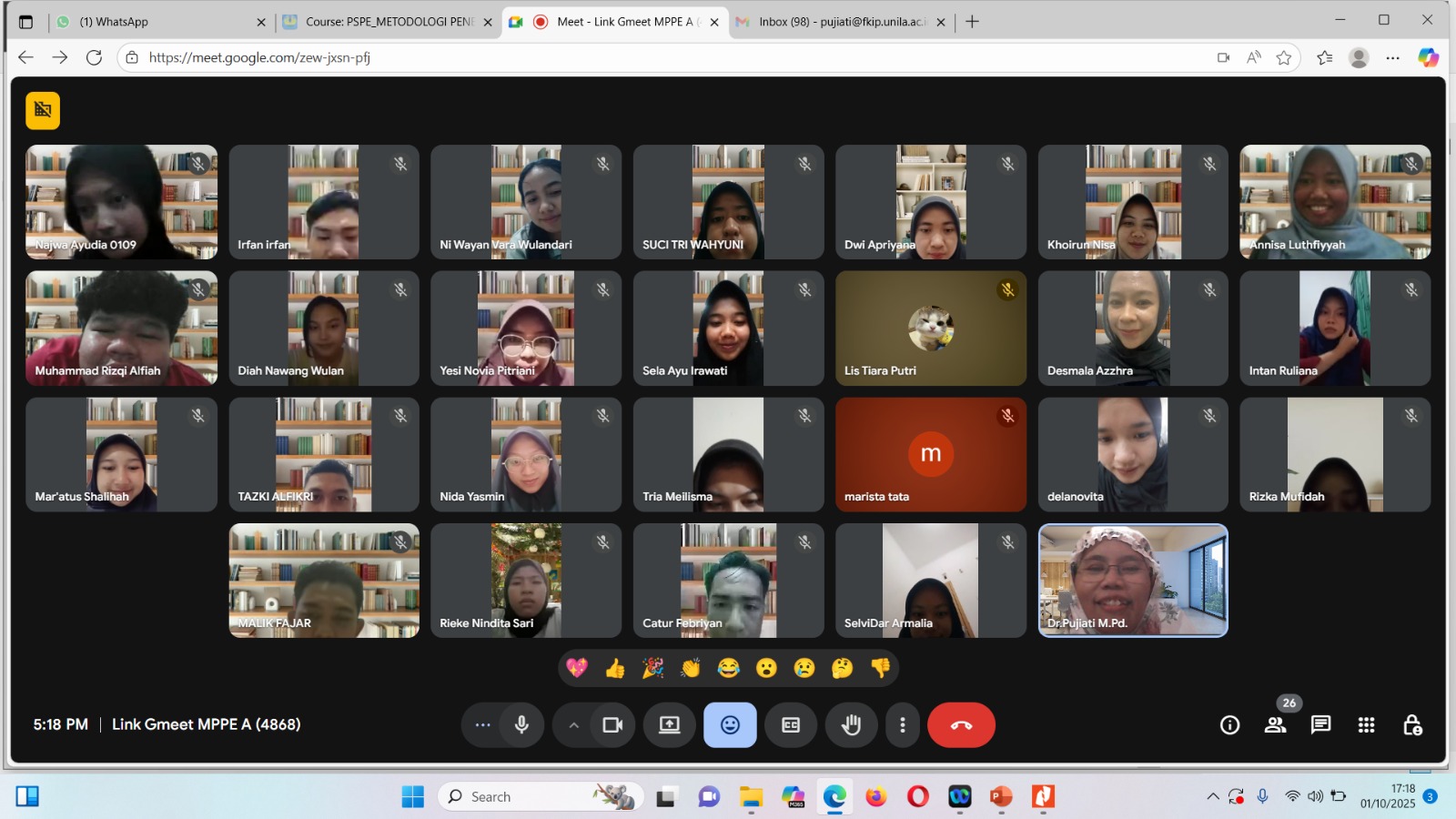Viewport: 1456px width, 819px height.
Task: Open the Activities grid icon
Action: (1366, 725)
